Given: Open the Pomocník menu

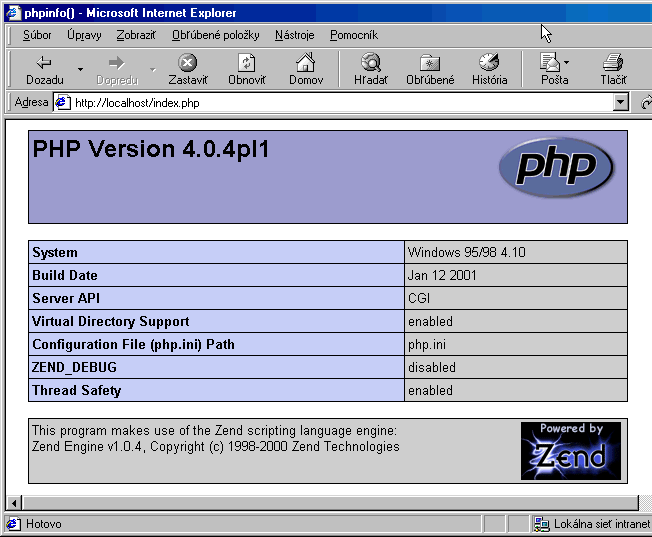Looking at the screenshot, I should (x=354, y=35).
